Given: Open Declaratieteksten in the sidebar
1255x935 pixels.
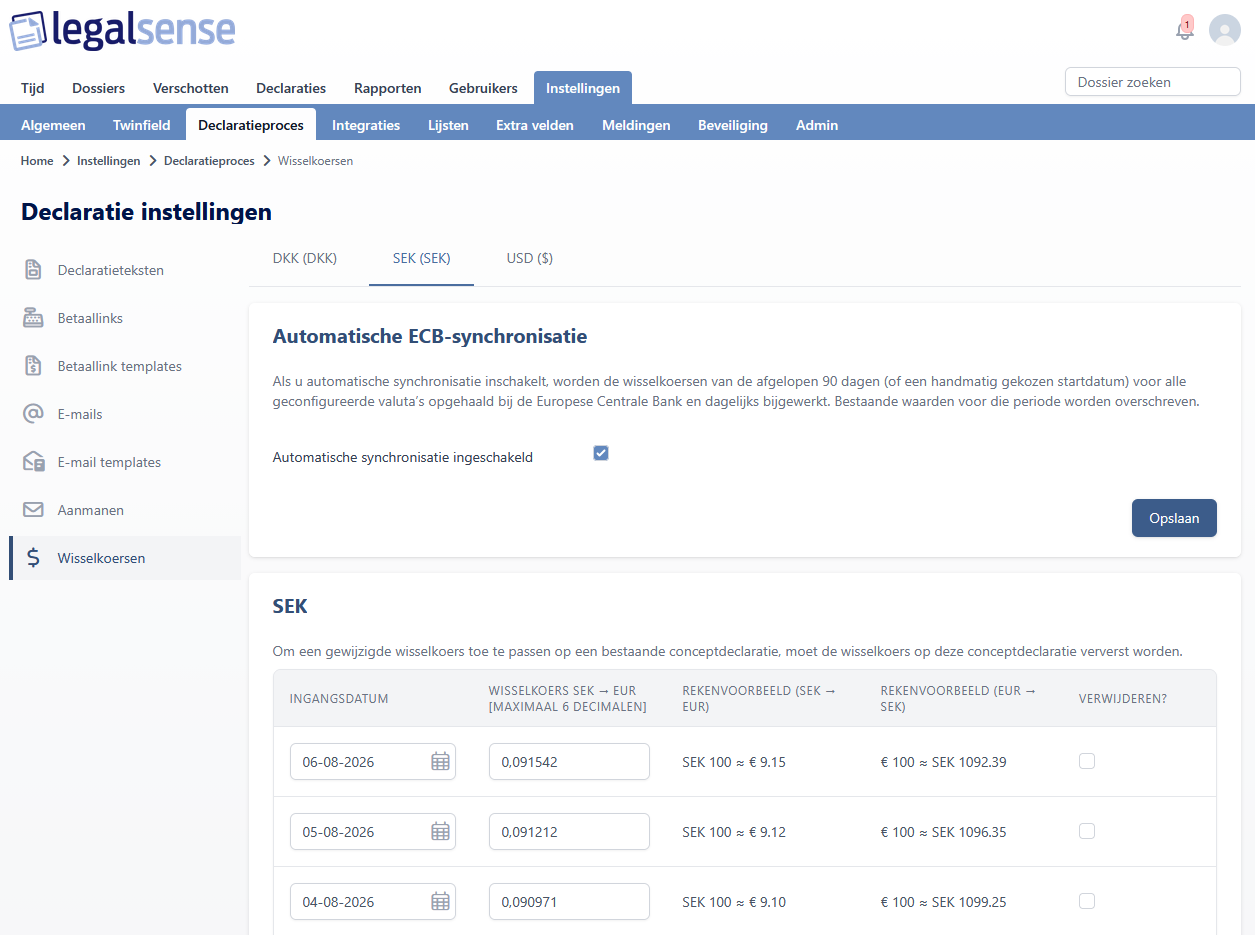Looking at the screenshot, I should 125,270.
